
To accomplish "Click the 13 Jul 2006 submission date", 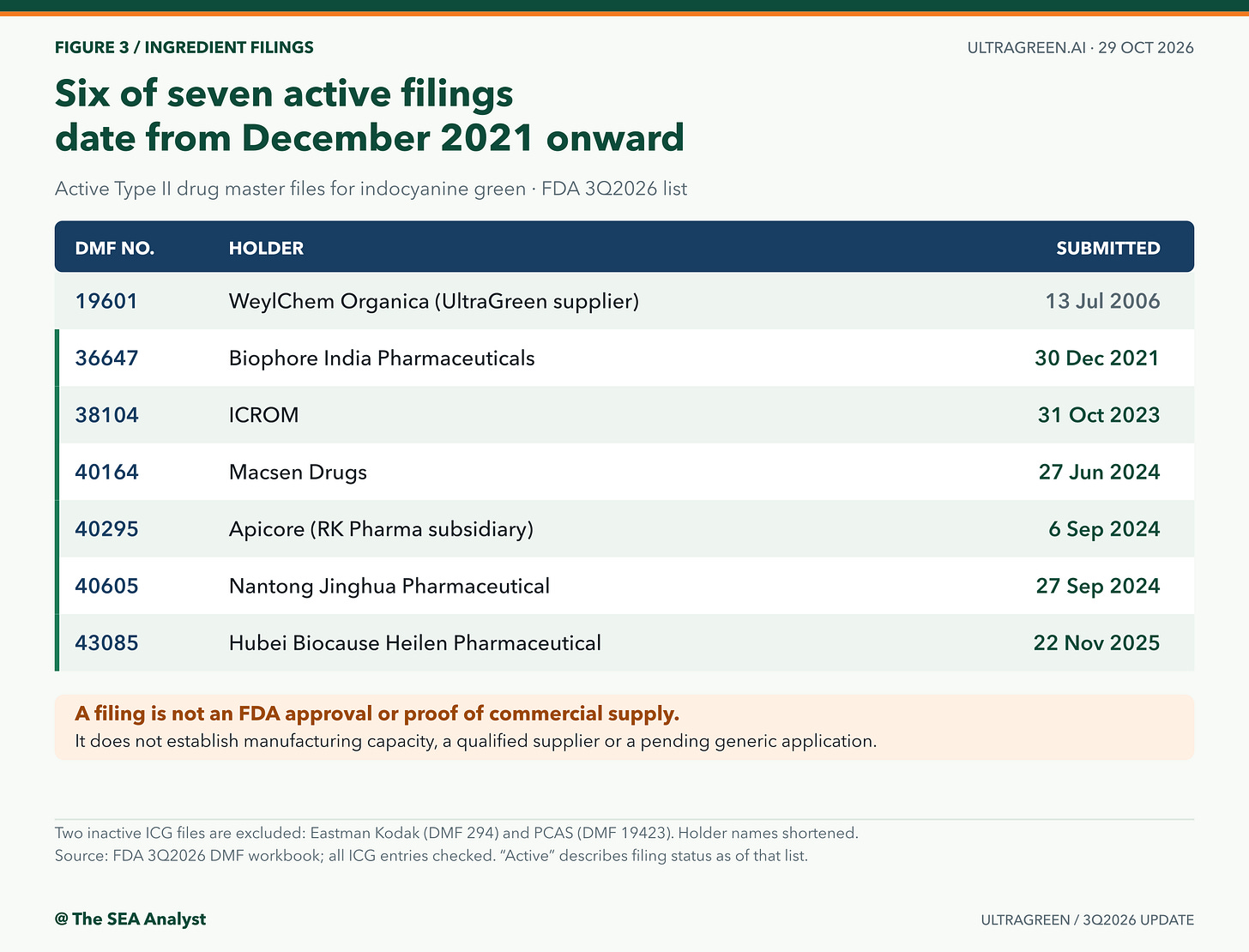I will pyautogui.click(x=1102, y=301).
